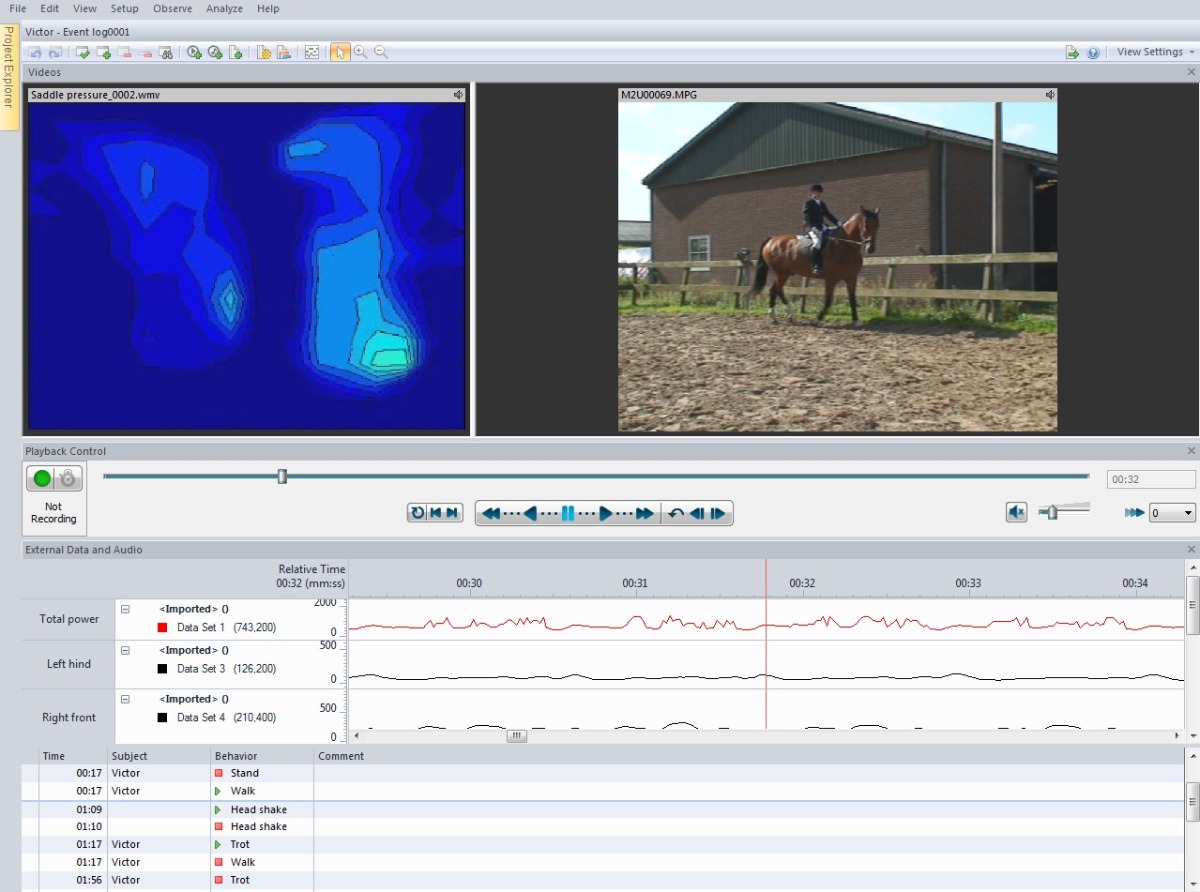This screenshot has width=1200, height=892.
Task: Open Help via the blue question icon
Action: pos(1093,53)
